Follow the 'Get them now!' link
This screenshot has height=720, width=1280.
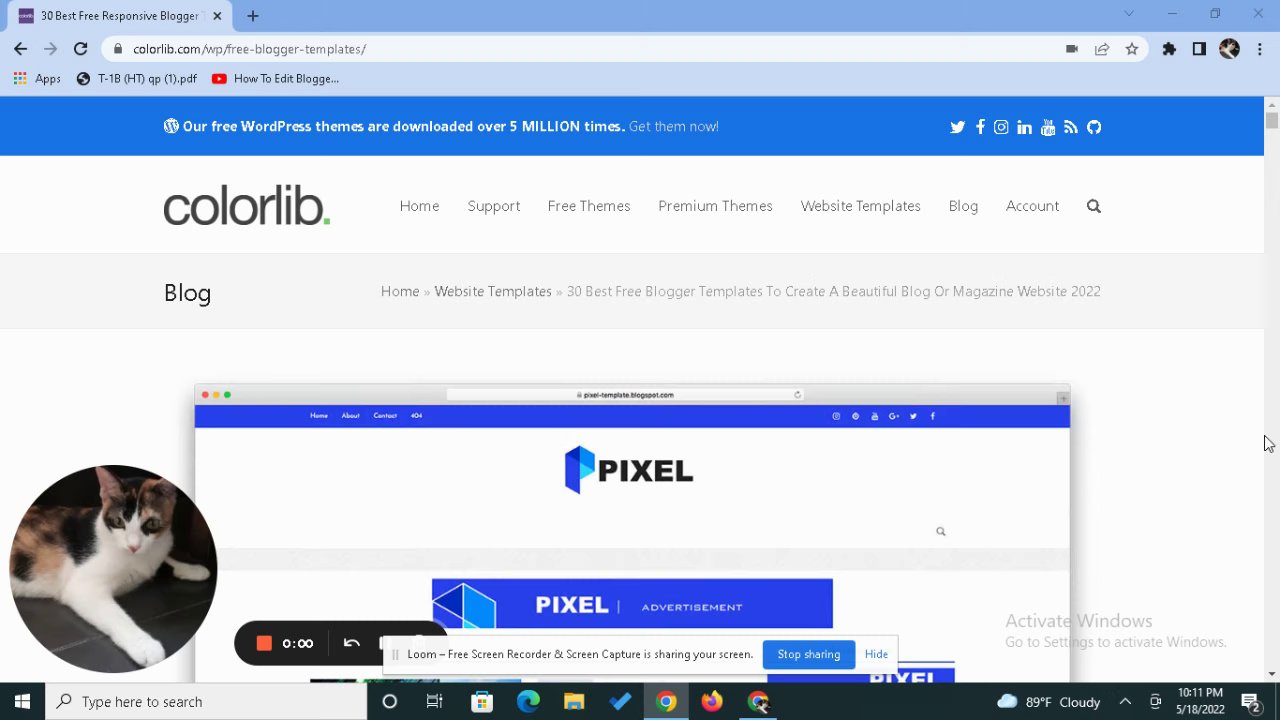[674, 127]
